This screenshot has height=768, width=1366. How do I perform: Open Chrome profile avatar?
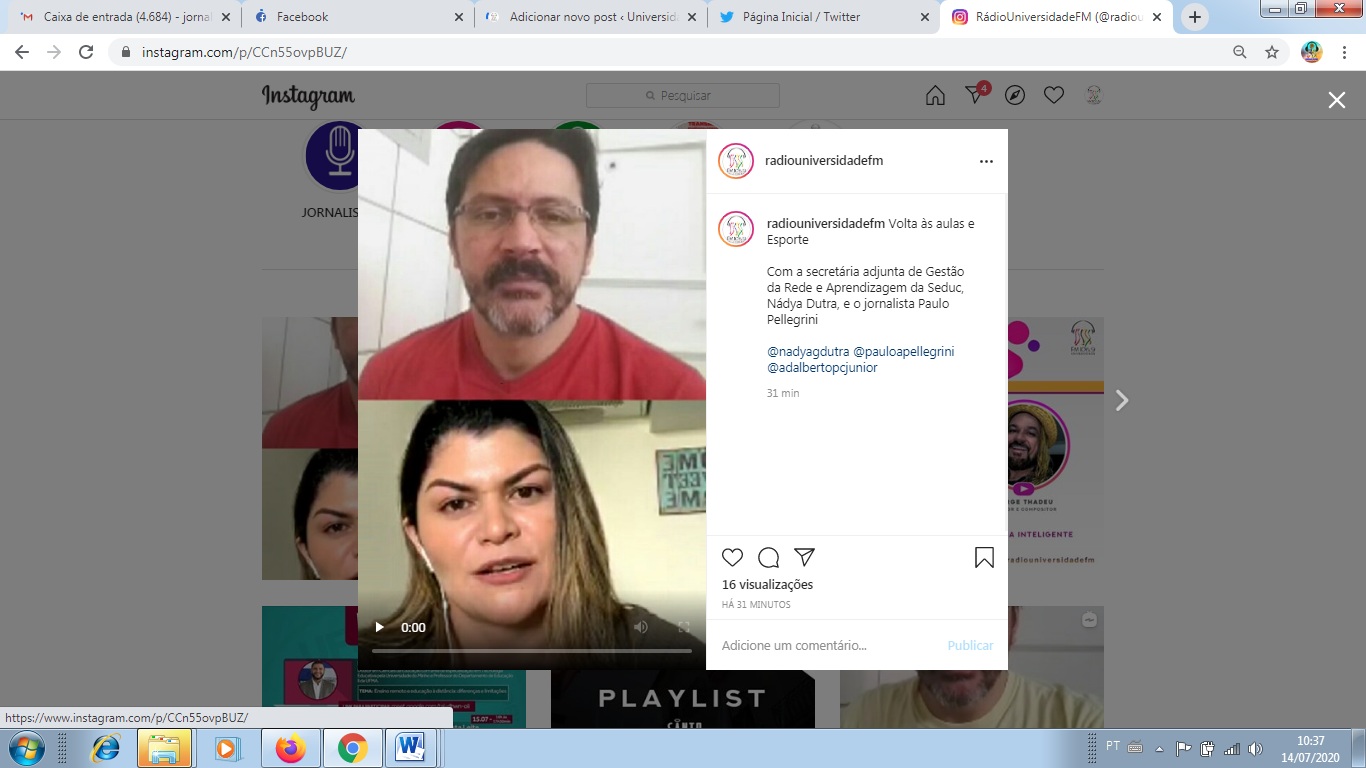1312,52
